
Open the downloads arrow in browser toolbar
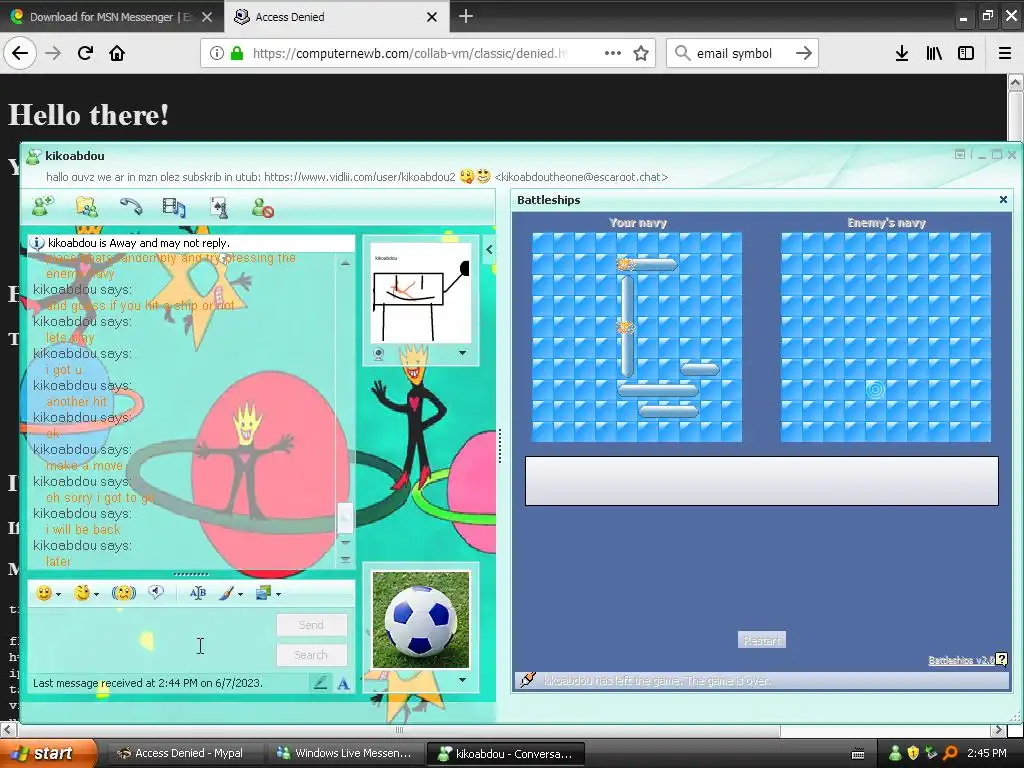902,54
